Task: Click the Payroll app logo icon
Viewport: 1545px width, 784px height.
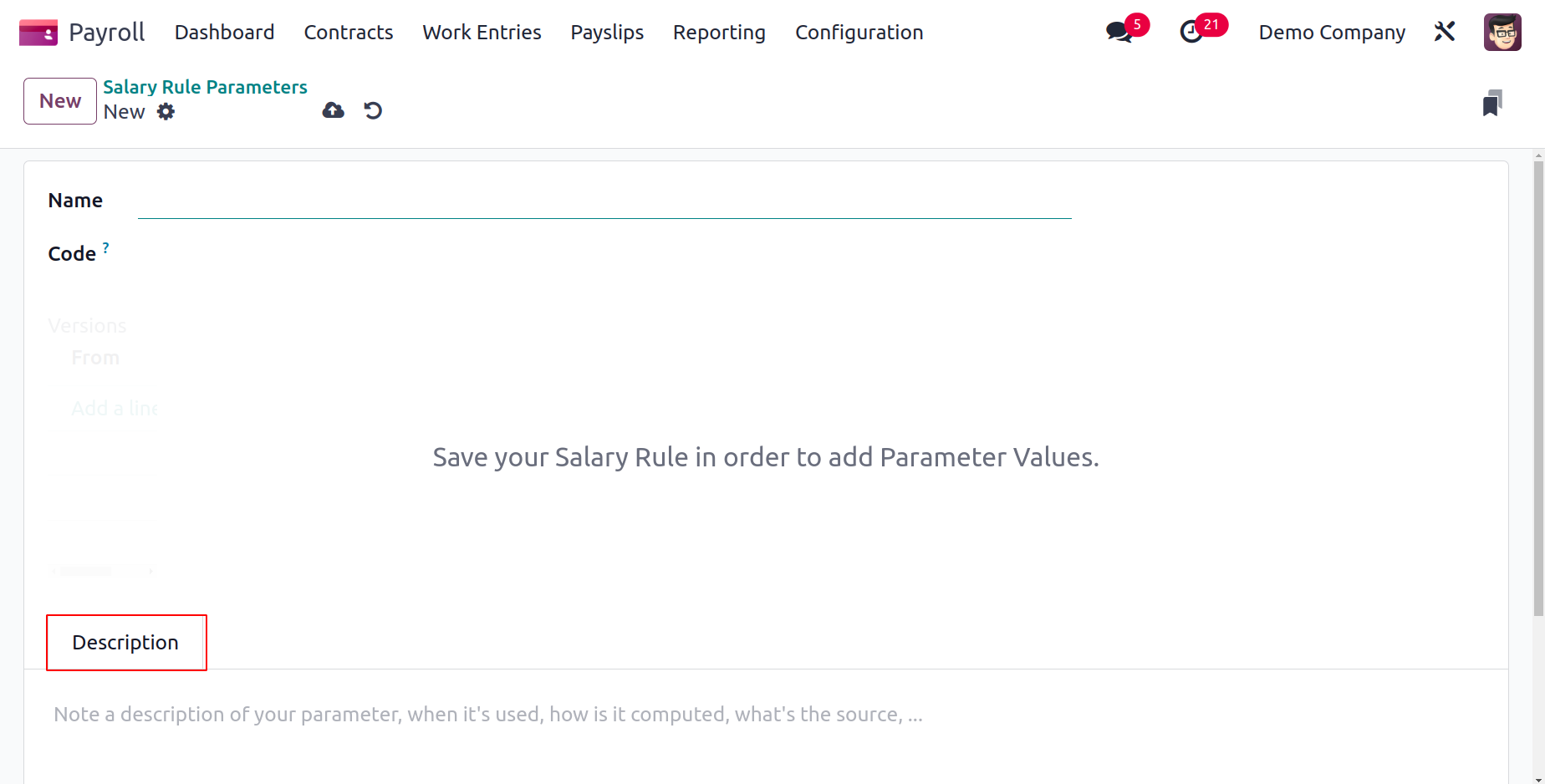Action: click(38, 33)
